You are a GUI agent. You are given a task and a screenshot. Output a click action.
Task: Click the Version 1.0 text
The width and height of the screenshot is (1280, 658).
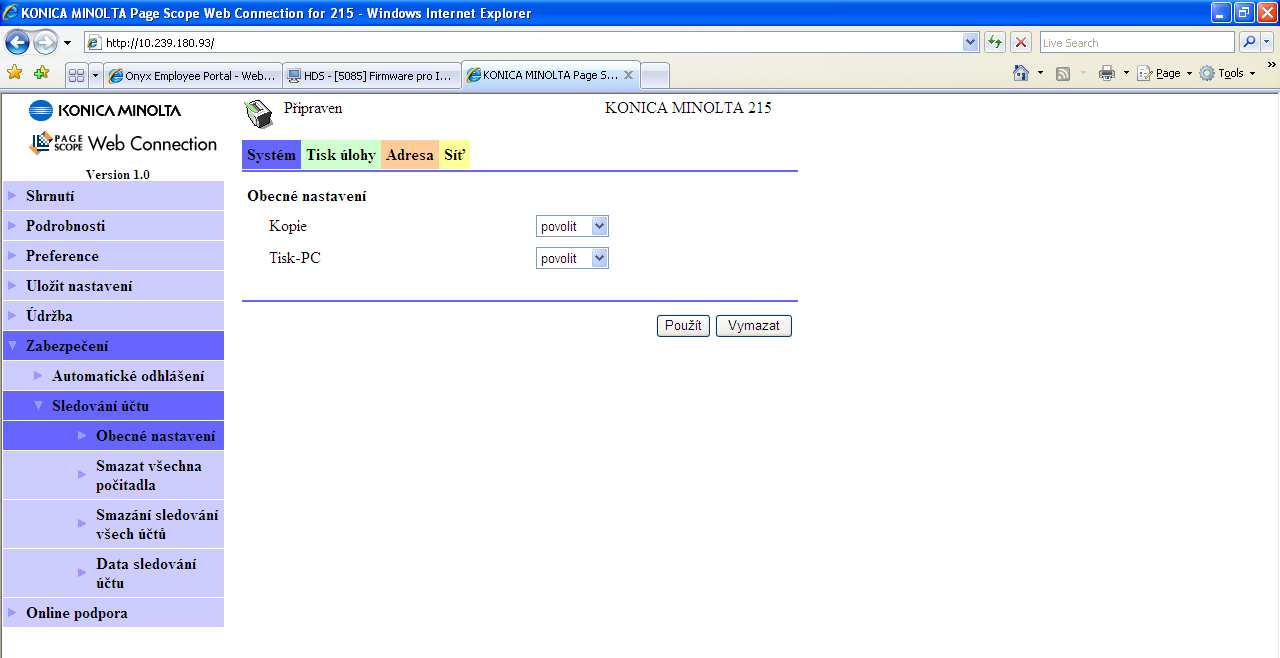point(118,174)
